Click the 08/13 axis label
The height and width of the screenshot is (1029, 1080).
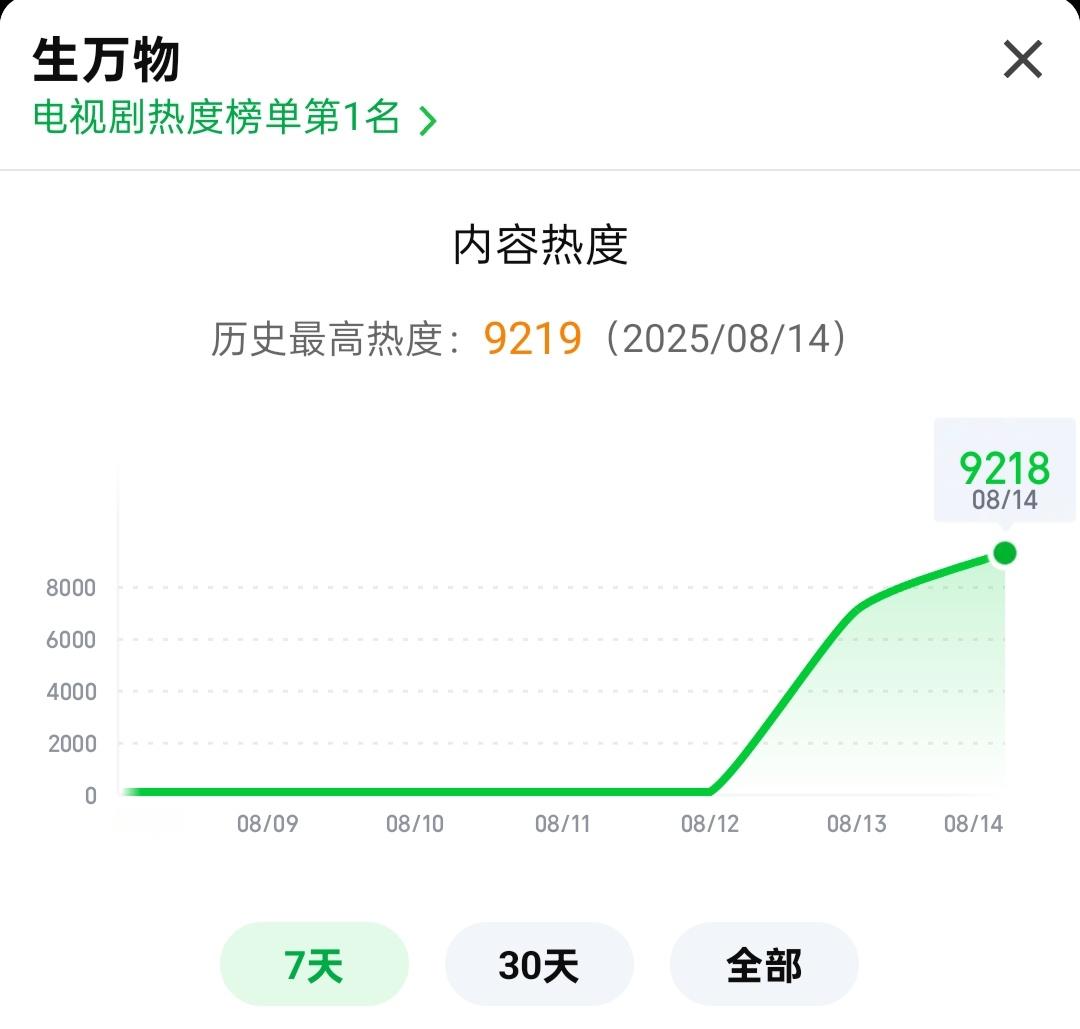(x=857, y=823)
